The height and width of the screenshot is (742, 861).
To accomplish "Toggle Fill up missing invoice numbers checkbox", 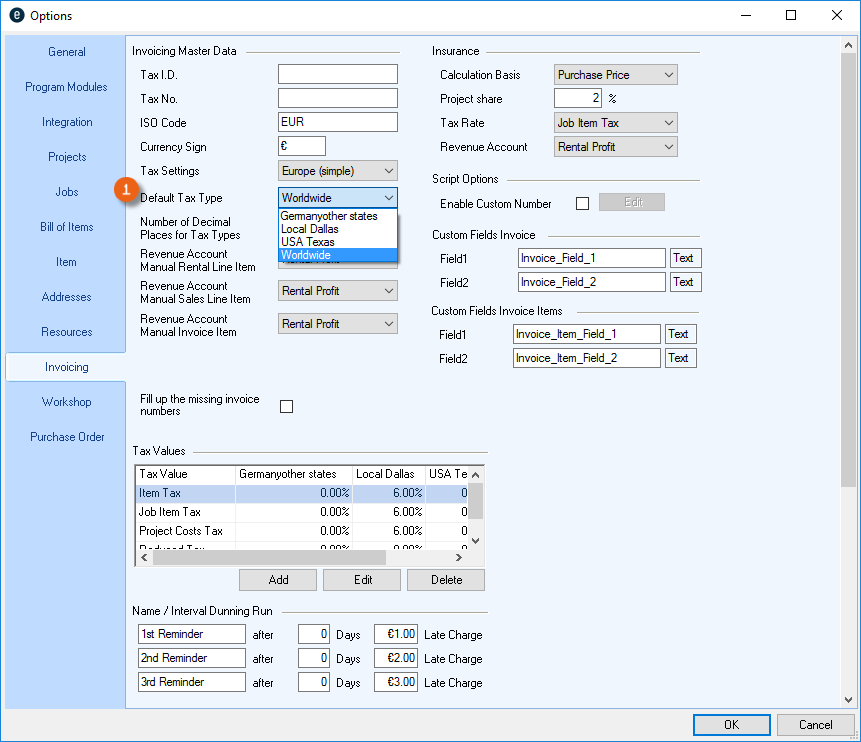I will point(287,406).
